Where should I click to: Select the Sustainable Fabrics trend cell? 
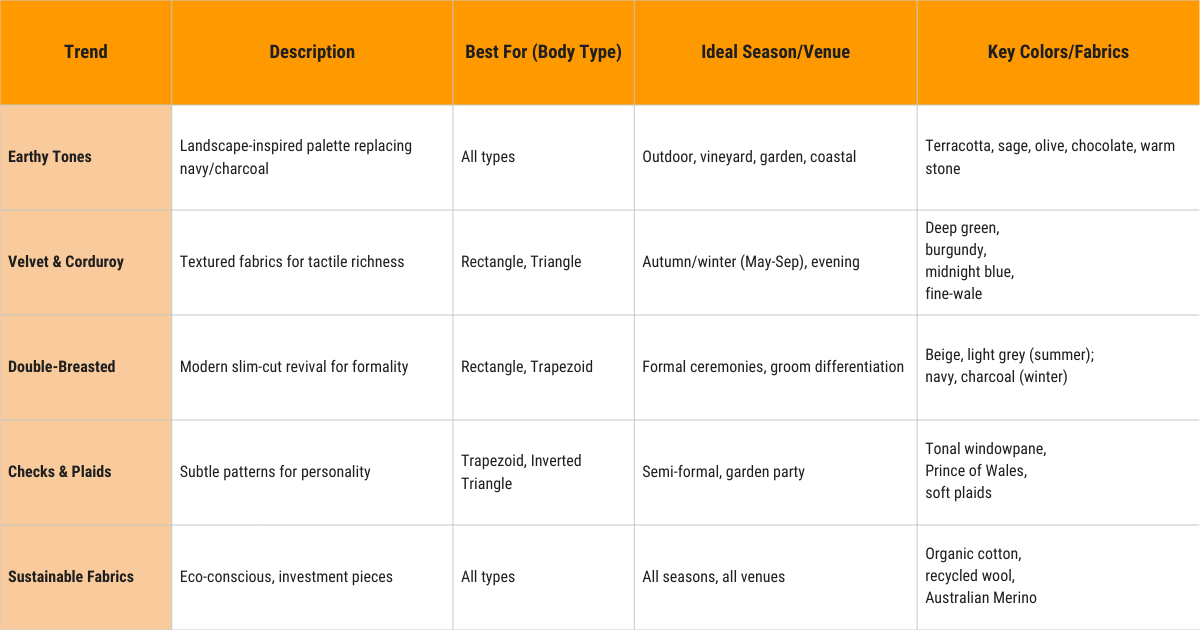point(71,577)
